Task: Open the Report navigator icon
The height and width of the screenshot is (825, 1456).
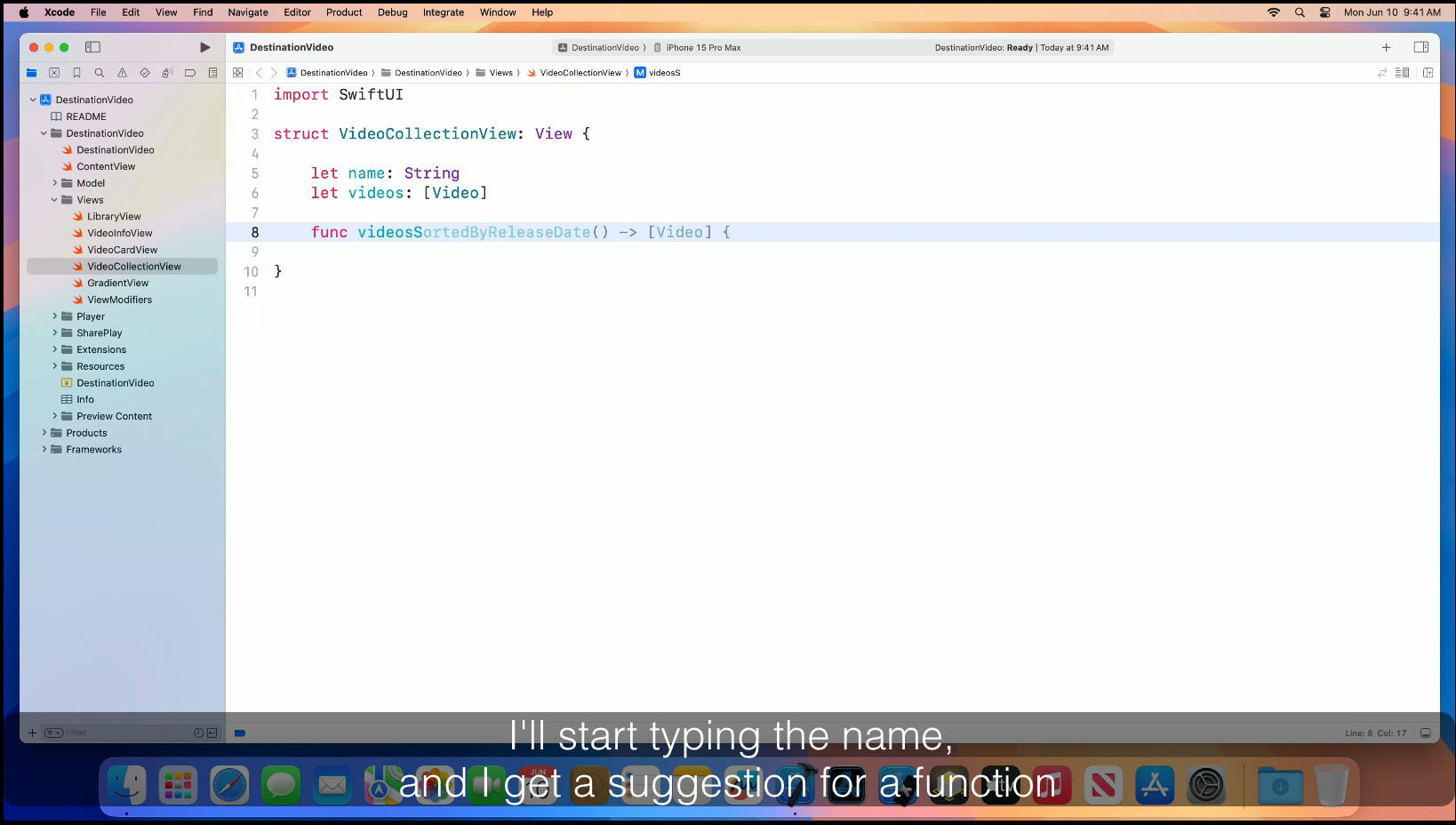Action: click(212, 73)
